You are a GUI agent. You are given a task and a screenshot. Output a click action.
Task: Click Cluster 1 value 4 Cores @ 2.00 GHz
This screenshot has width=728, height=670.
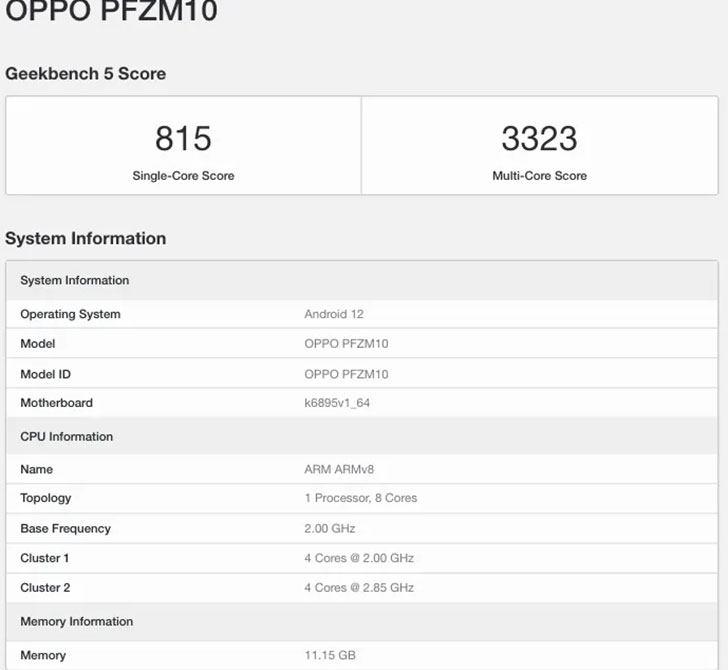tap(359, 558)
